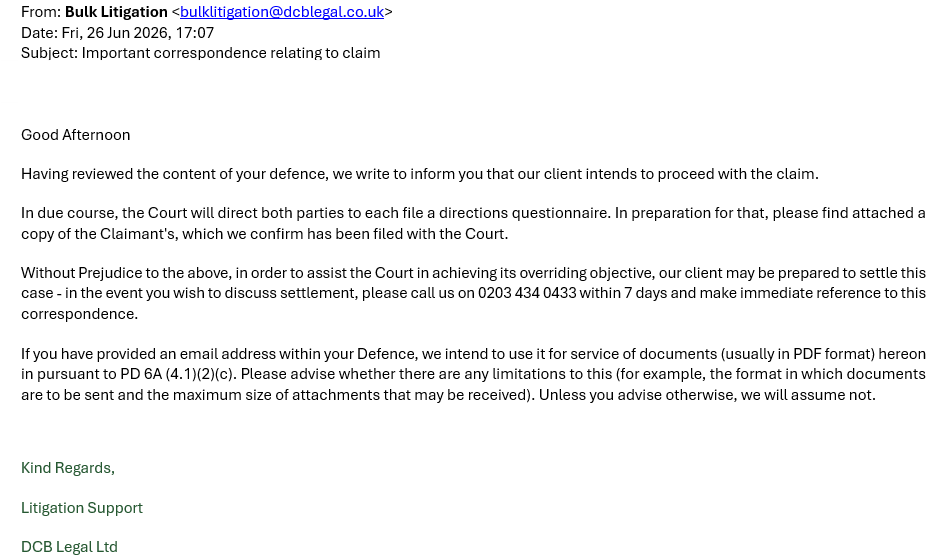Select the subject 'Important correspondence relating to claim'
The width and height of the screenshot is (932, 560).
[231, 53]
